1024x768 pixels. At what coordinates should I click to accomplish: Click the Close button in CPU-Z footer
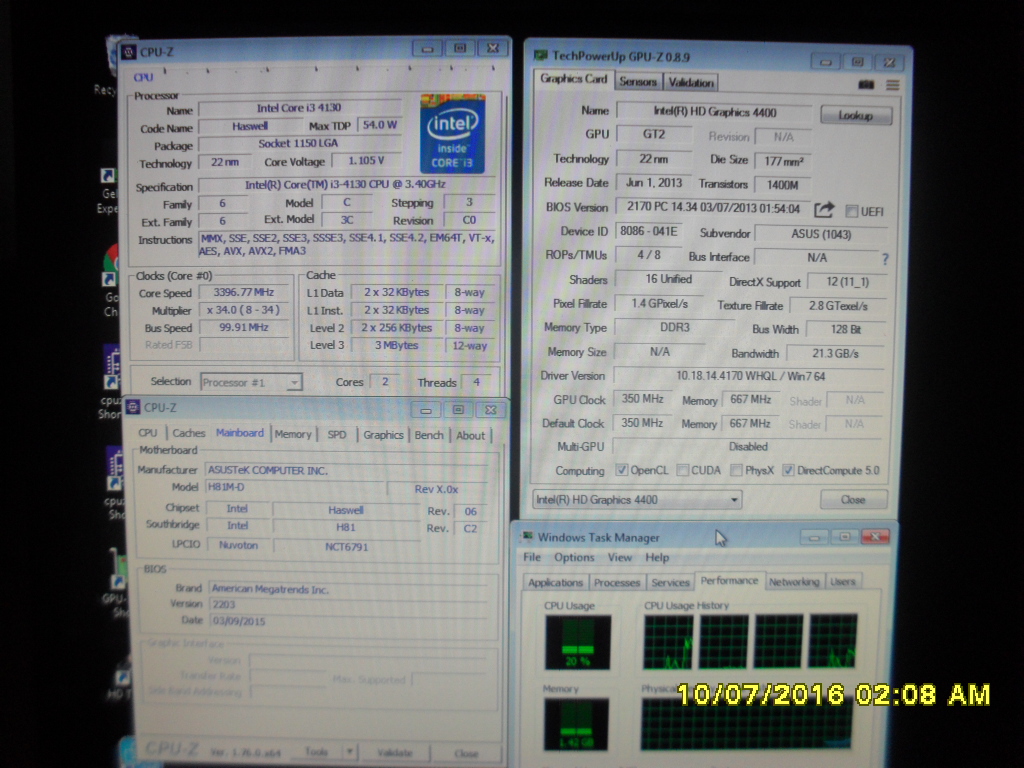[x=466, y=753]
